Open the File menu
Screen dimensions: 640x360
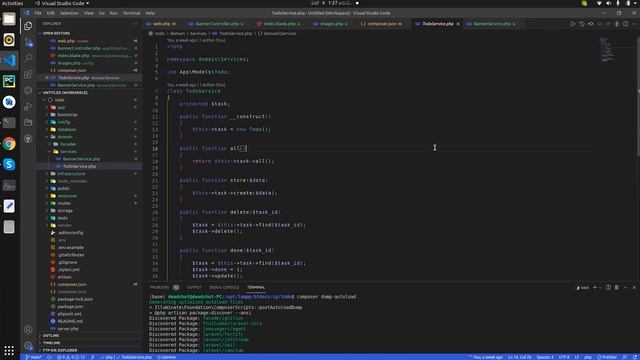pyautogui.click(x=38, y=13)
